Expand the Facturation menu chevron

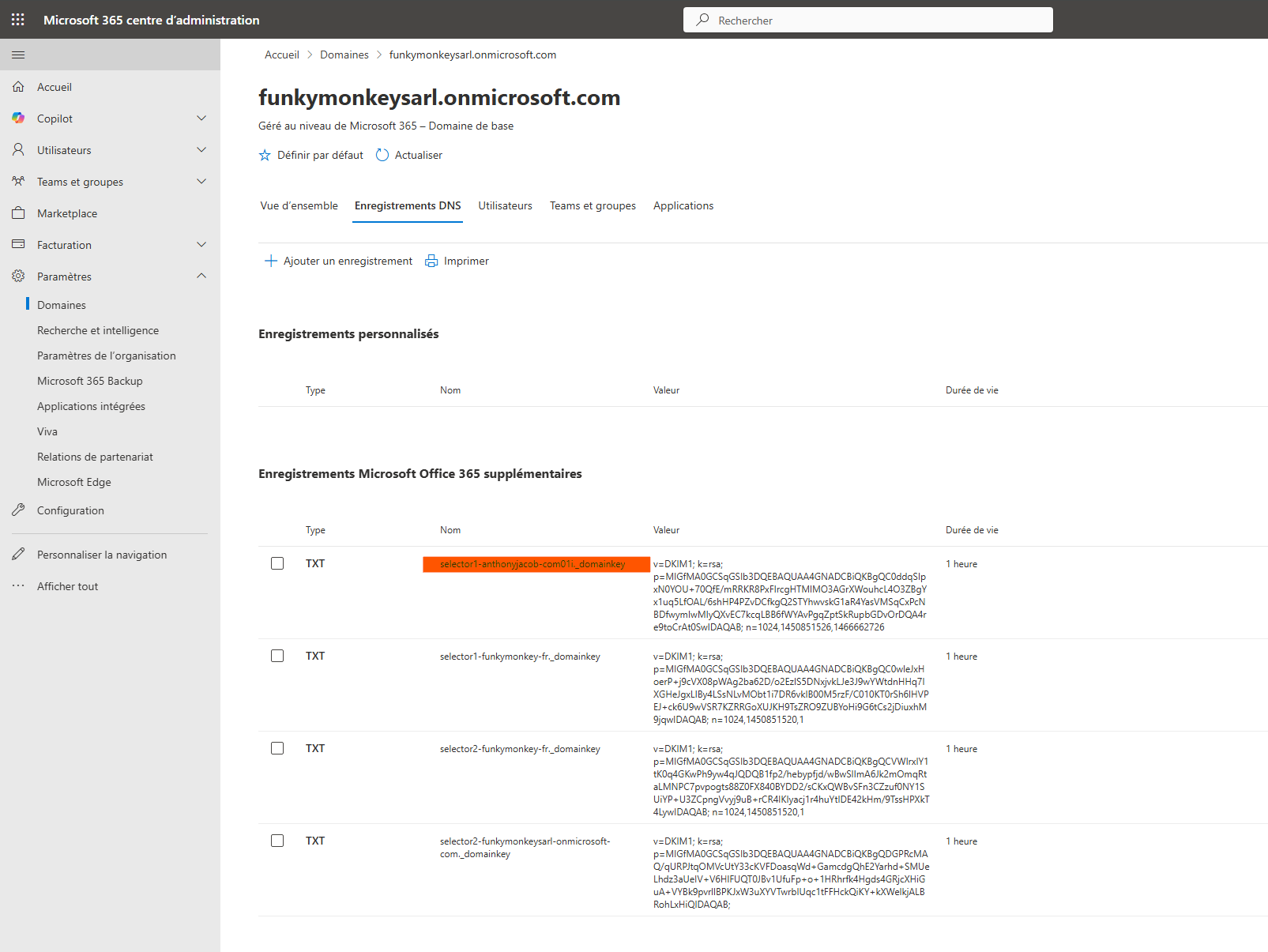pyautogui.click(x=201, y=245)
